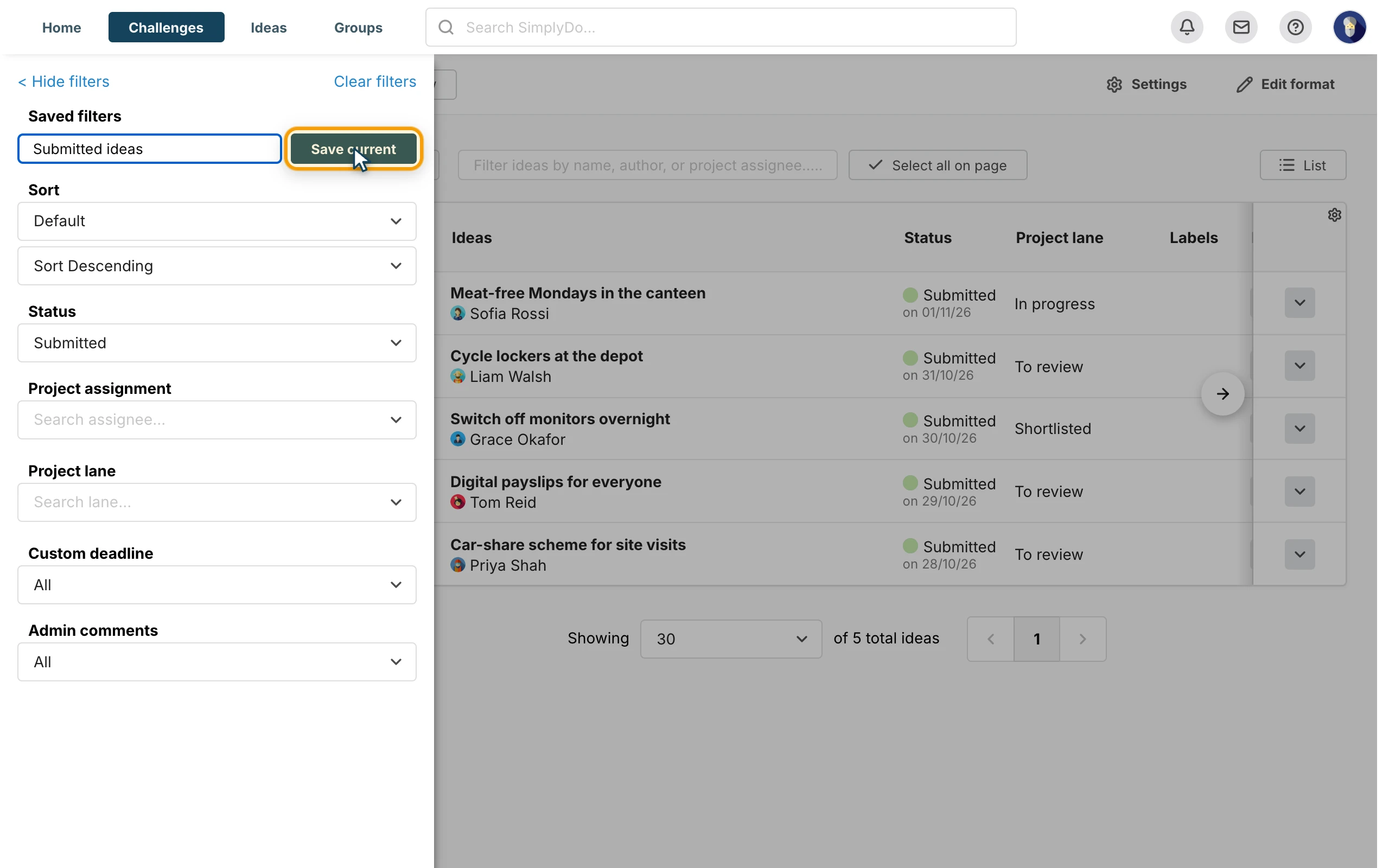1389x868 pixels.
Task: Click Edit format
Action: tap(1285, 85)
